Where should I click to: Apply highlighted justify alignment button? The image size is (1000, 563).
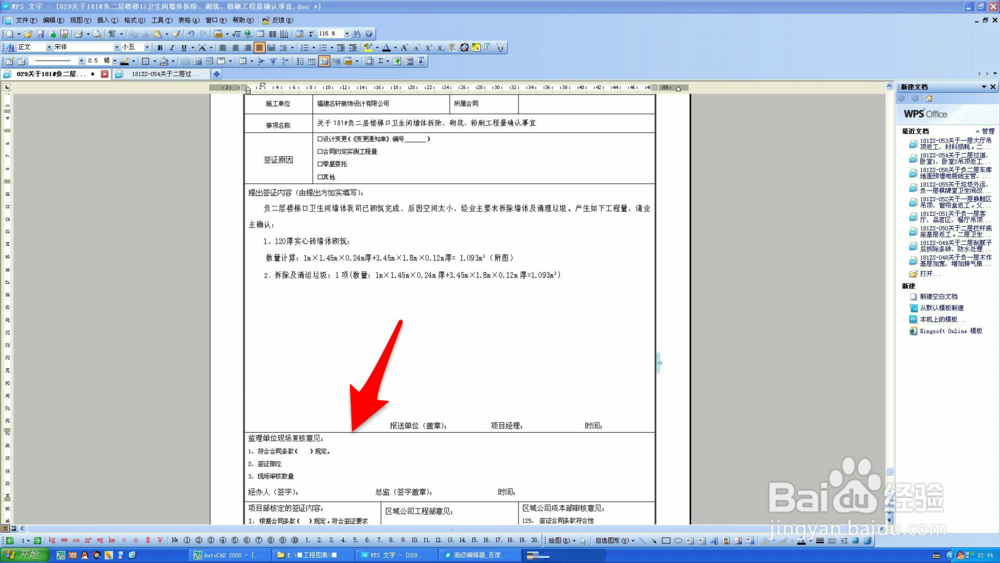tap(260, 48)
